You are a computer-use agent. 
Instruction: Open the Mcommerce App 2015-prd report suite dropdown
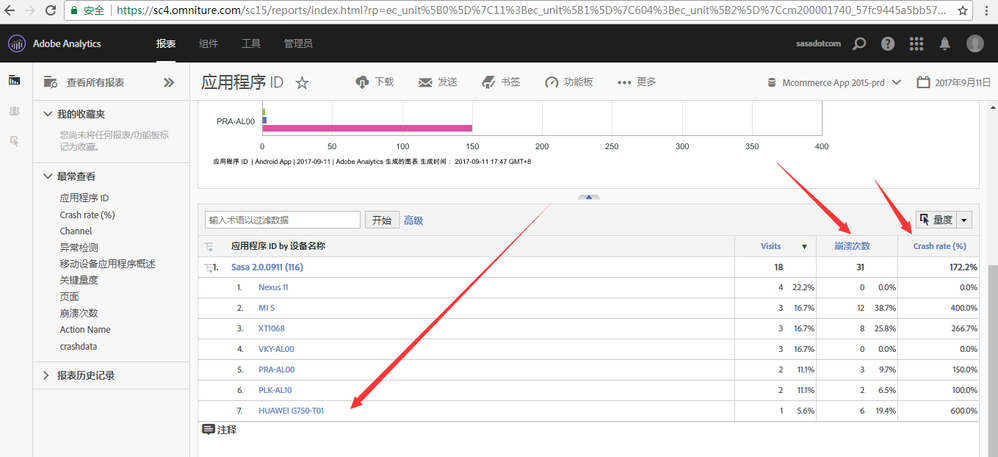[x=833, y=82]
